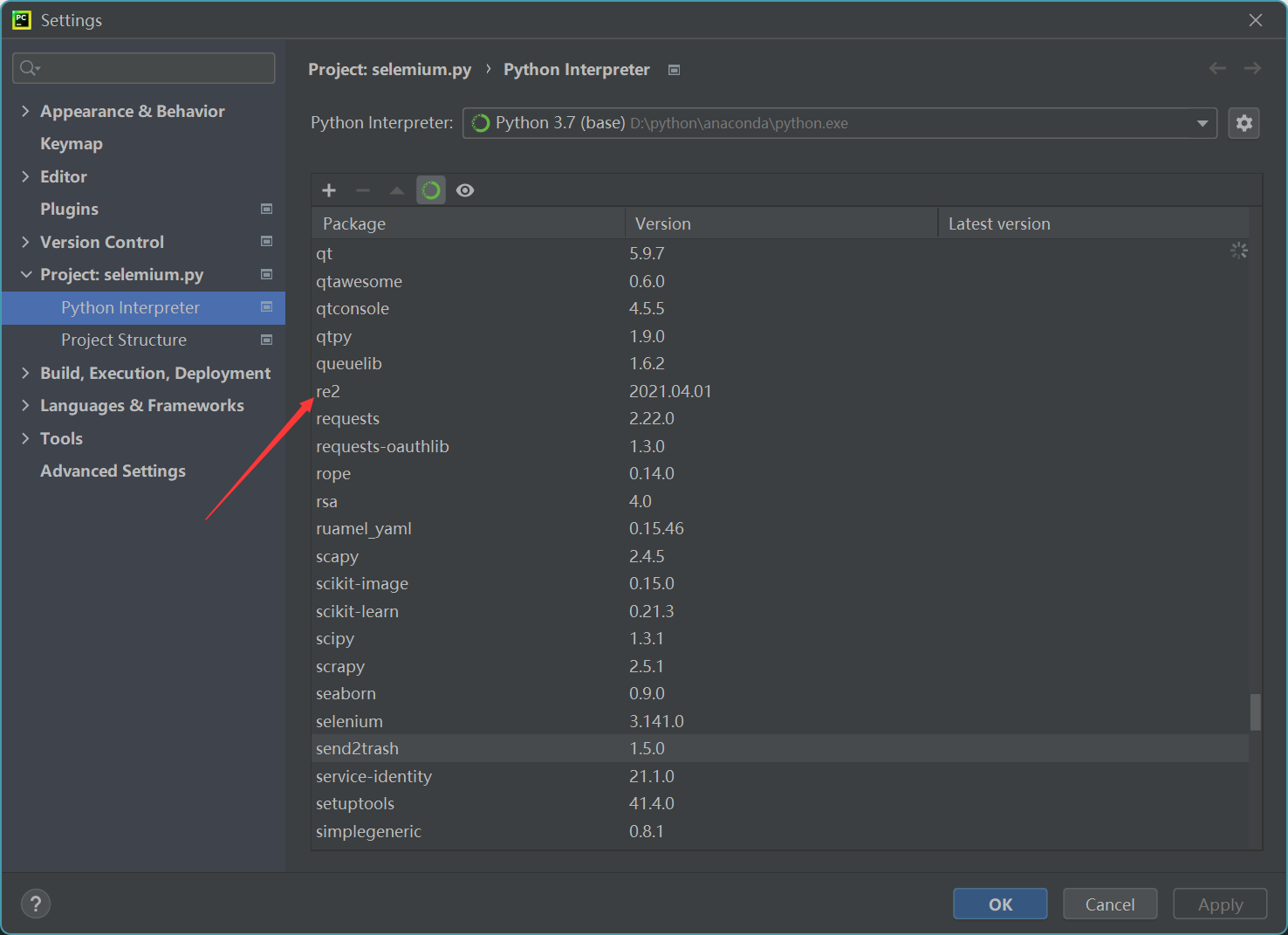Click the help question mark button
Image resolution: width=1288 pixels, height=935 pixels.
tap(36, 904)
